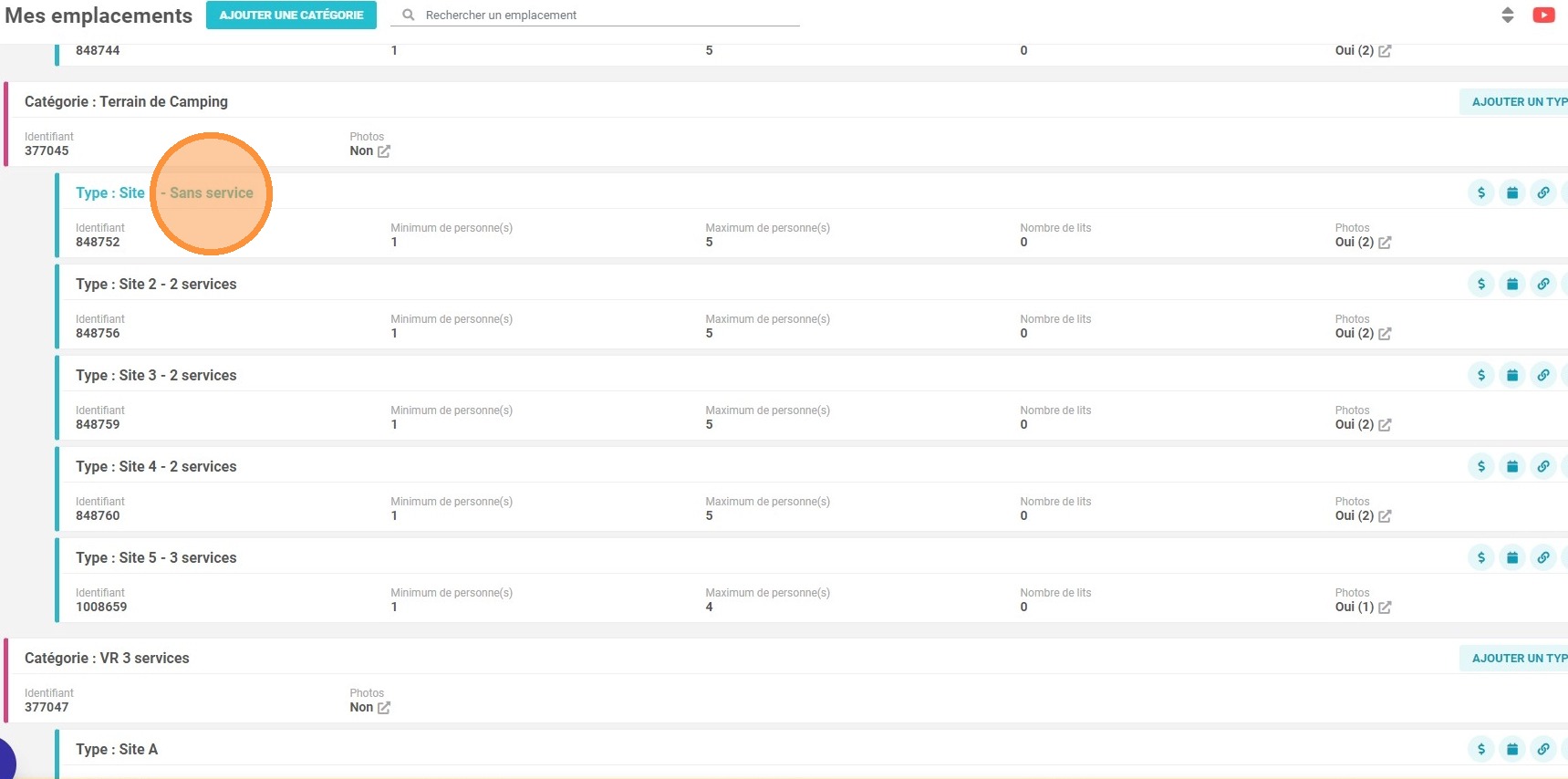This screenshot has width=1568, height=779.
Task: Click Ajouter une catégorie button
Action: [x=291, y=15]
